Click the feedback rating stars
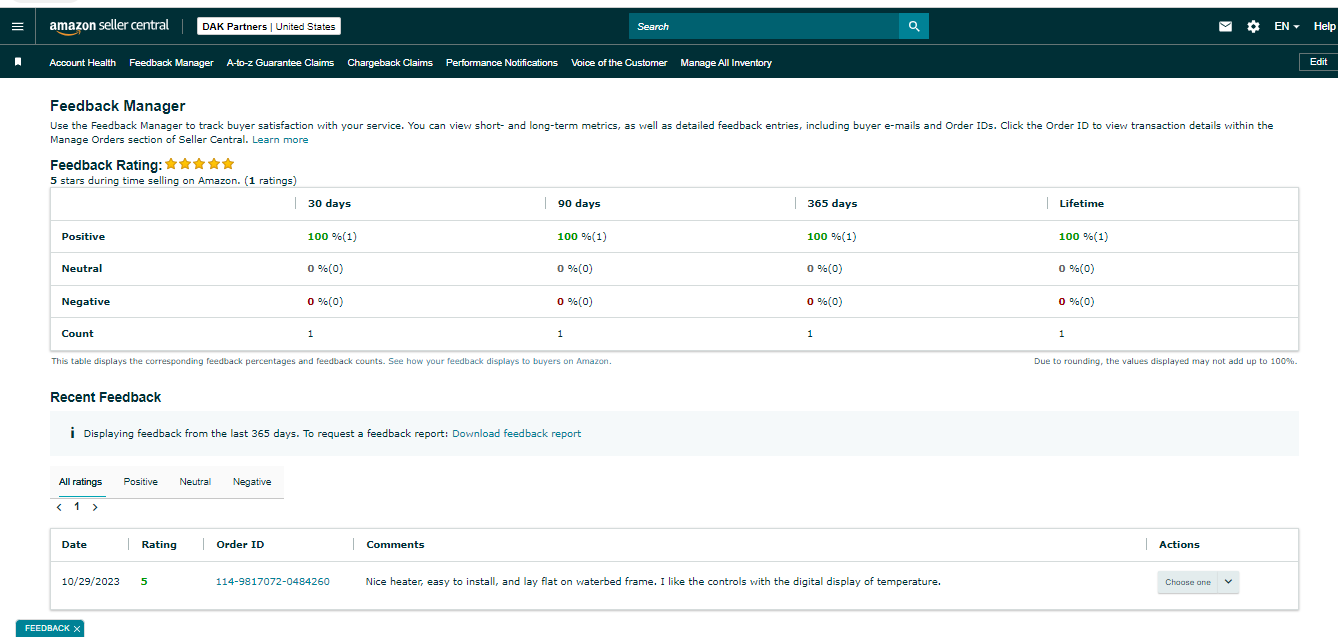 pos(200,164)
